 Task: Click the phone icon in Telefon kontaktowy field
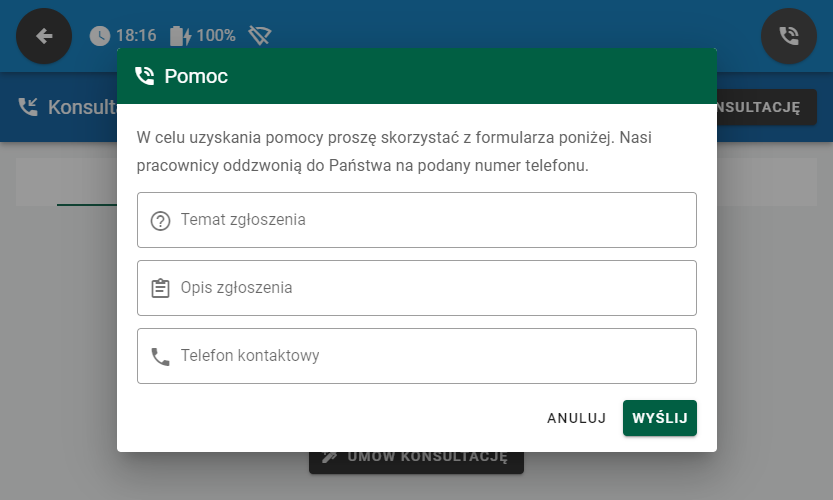(160, 356)
